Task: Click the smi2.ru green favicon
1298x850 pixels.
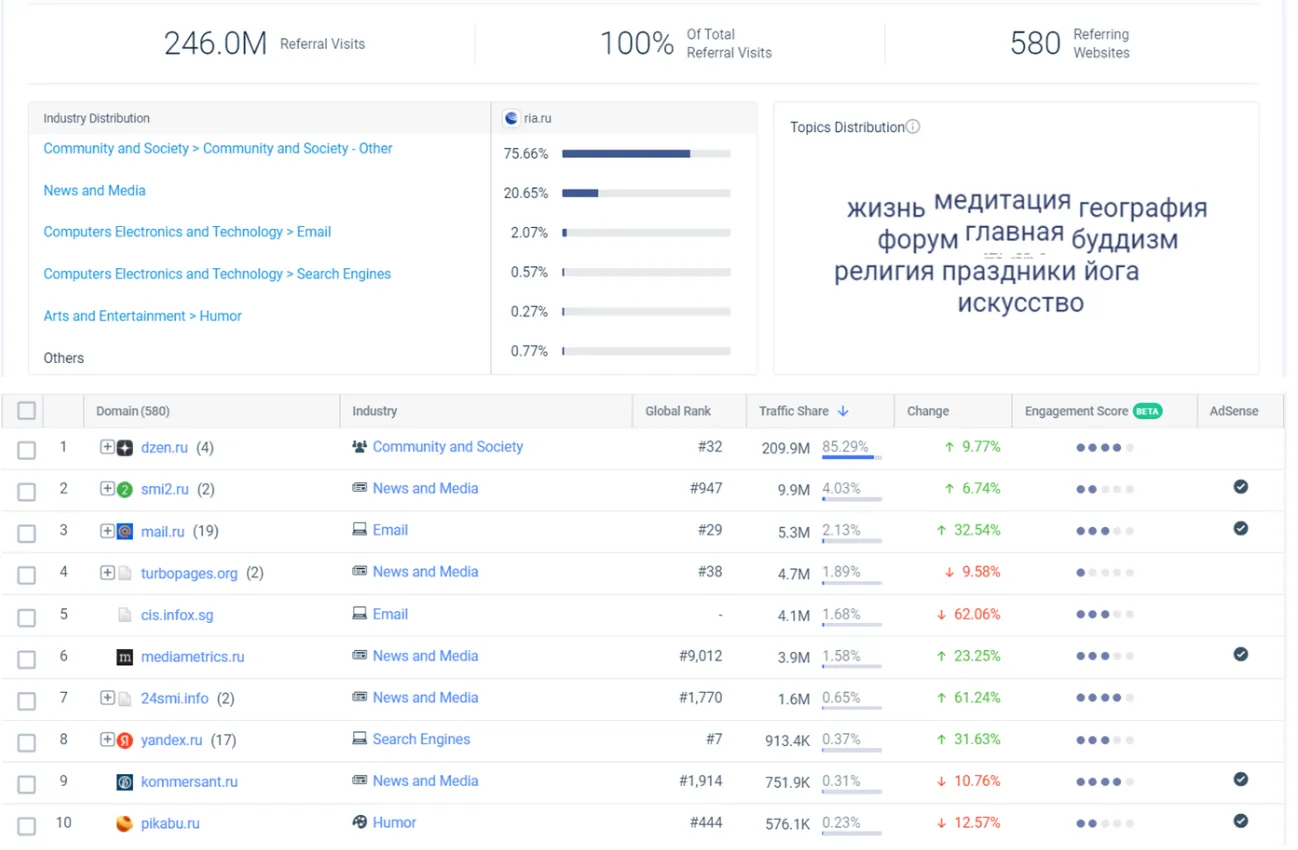Action: [125, 490]
